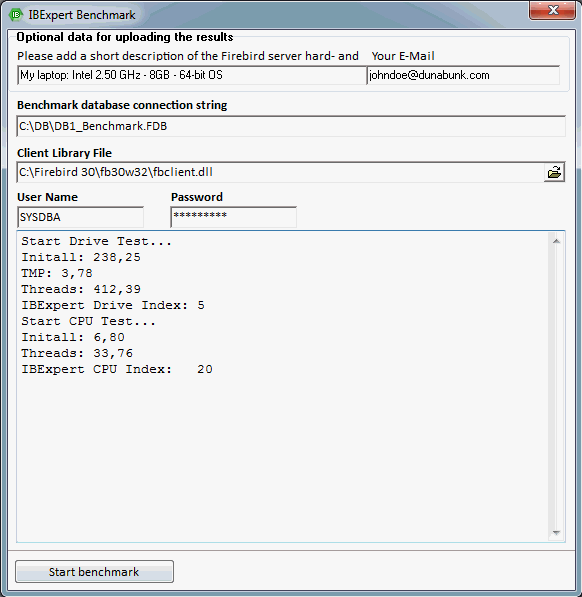Click the Benchmark database connection string field

pos(291,126)
